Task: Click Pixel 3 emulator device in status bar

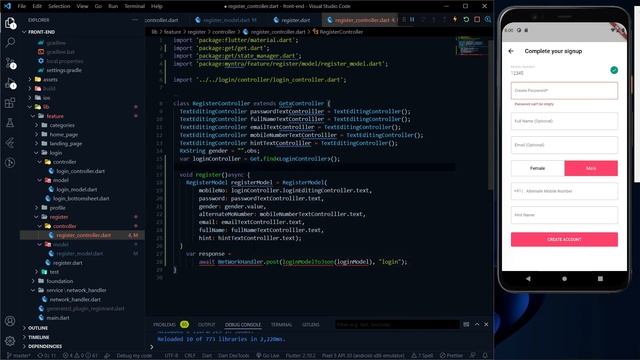Action: click(362, 356)
